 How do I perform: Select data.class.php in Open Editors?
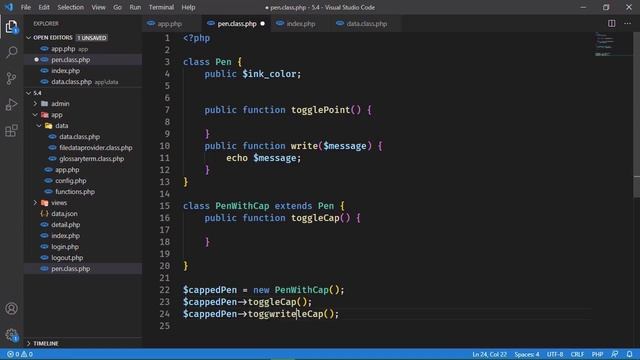(83, 82)
